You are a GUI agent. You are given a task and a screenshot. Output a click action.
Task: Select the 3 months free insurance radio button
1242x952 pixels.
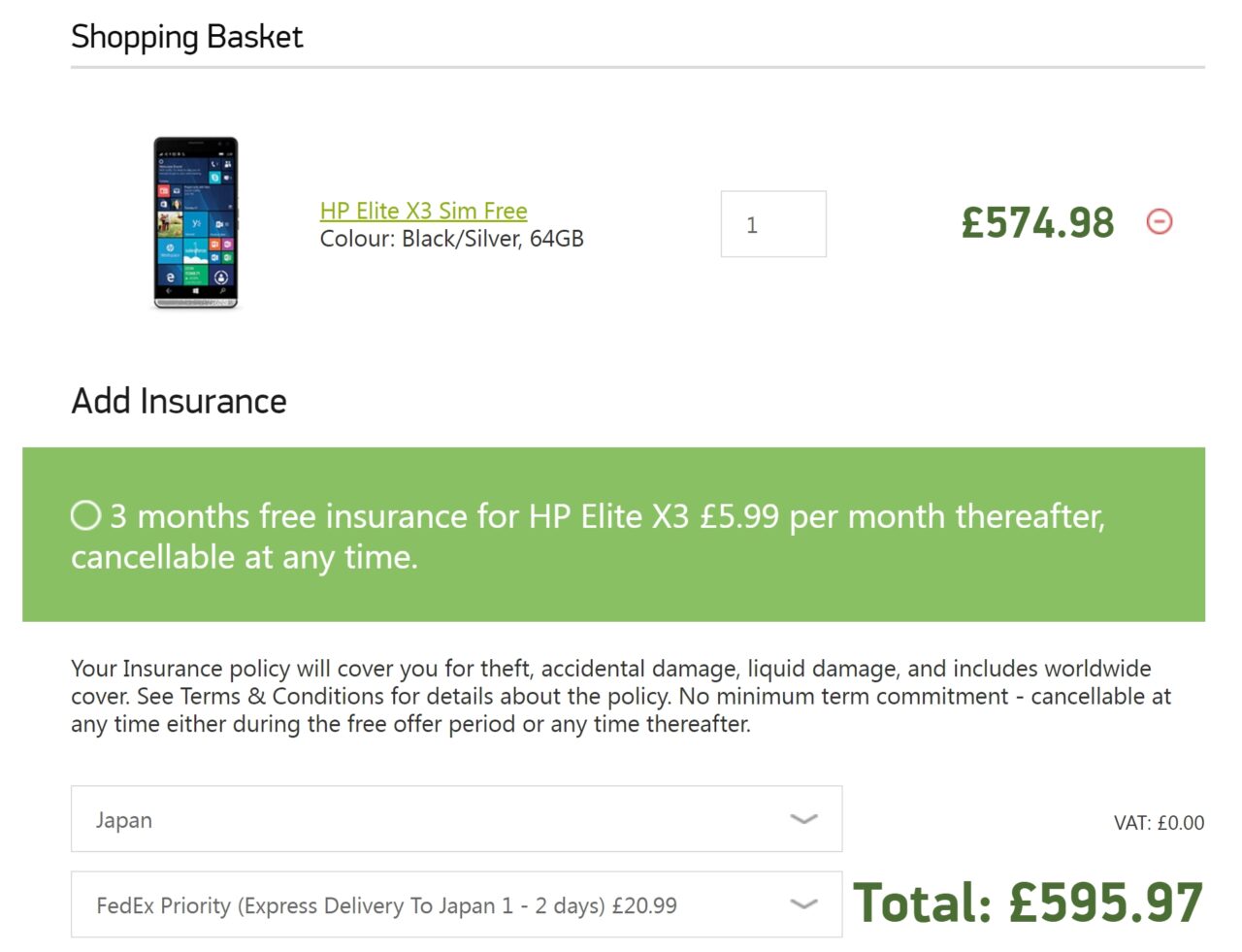85,515
